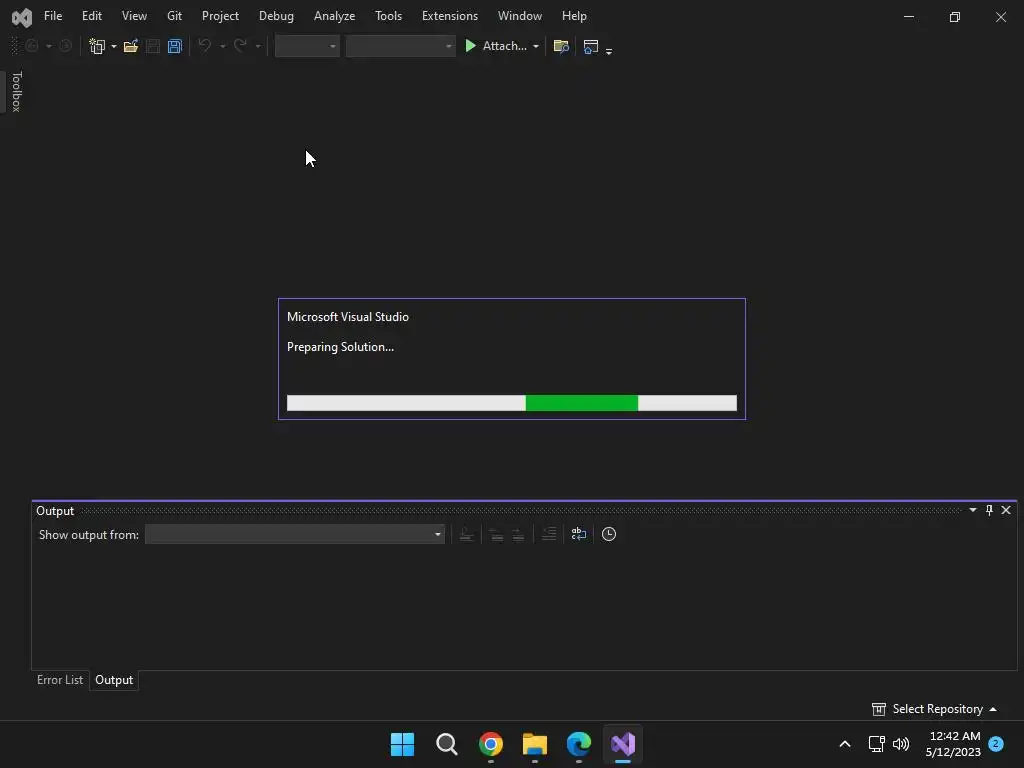Viewport: 1024px width, 768px height.
Task: Open Microsoft Edge from taskbar
Action: pos(579,744)
